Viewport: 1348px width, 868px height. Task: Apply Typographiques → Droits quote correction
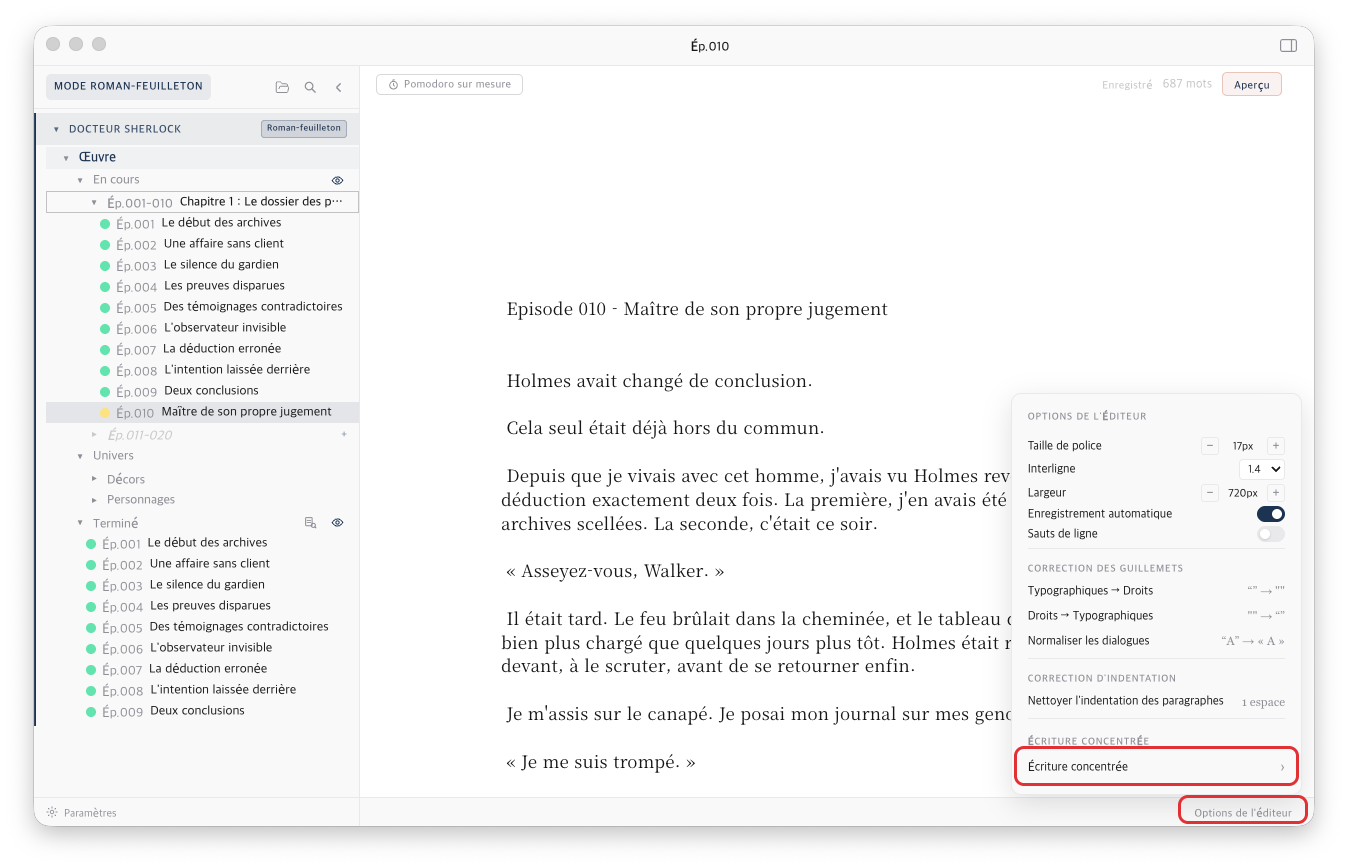1156,591
